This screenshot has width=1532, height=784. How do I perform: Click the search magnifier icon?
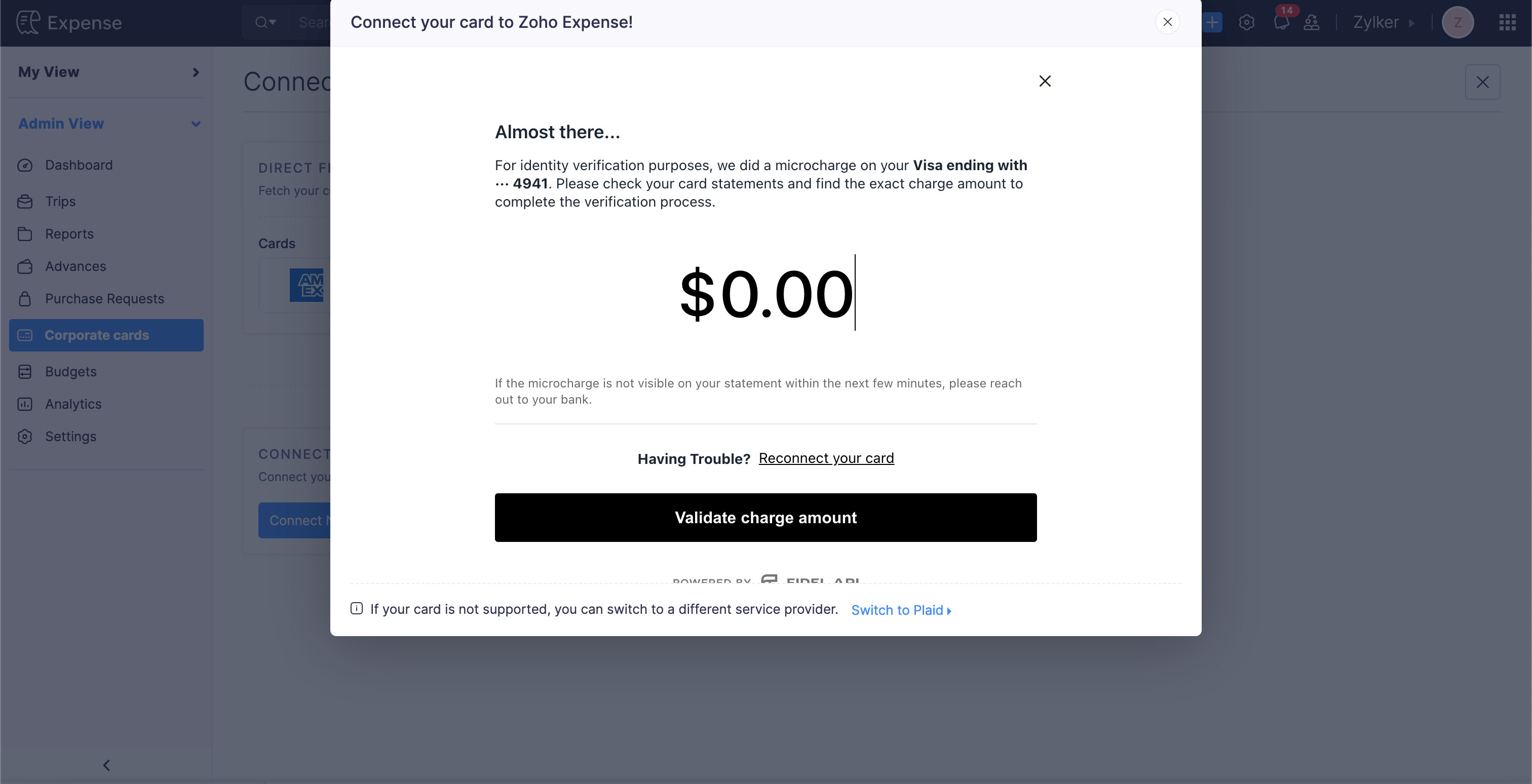[265, 23]
